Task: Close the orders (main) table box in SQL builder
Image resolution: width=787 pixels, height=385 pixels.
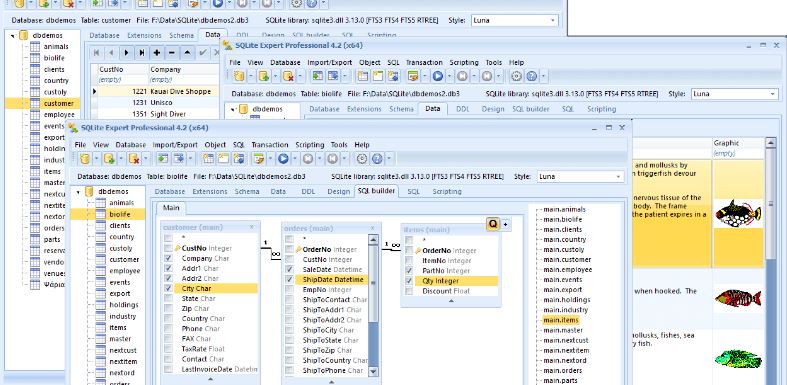Action: tap(372, 228)
